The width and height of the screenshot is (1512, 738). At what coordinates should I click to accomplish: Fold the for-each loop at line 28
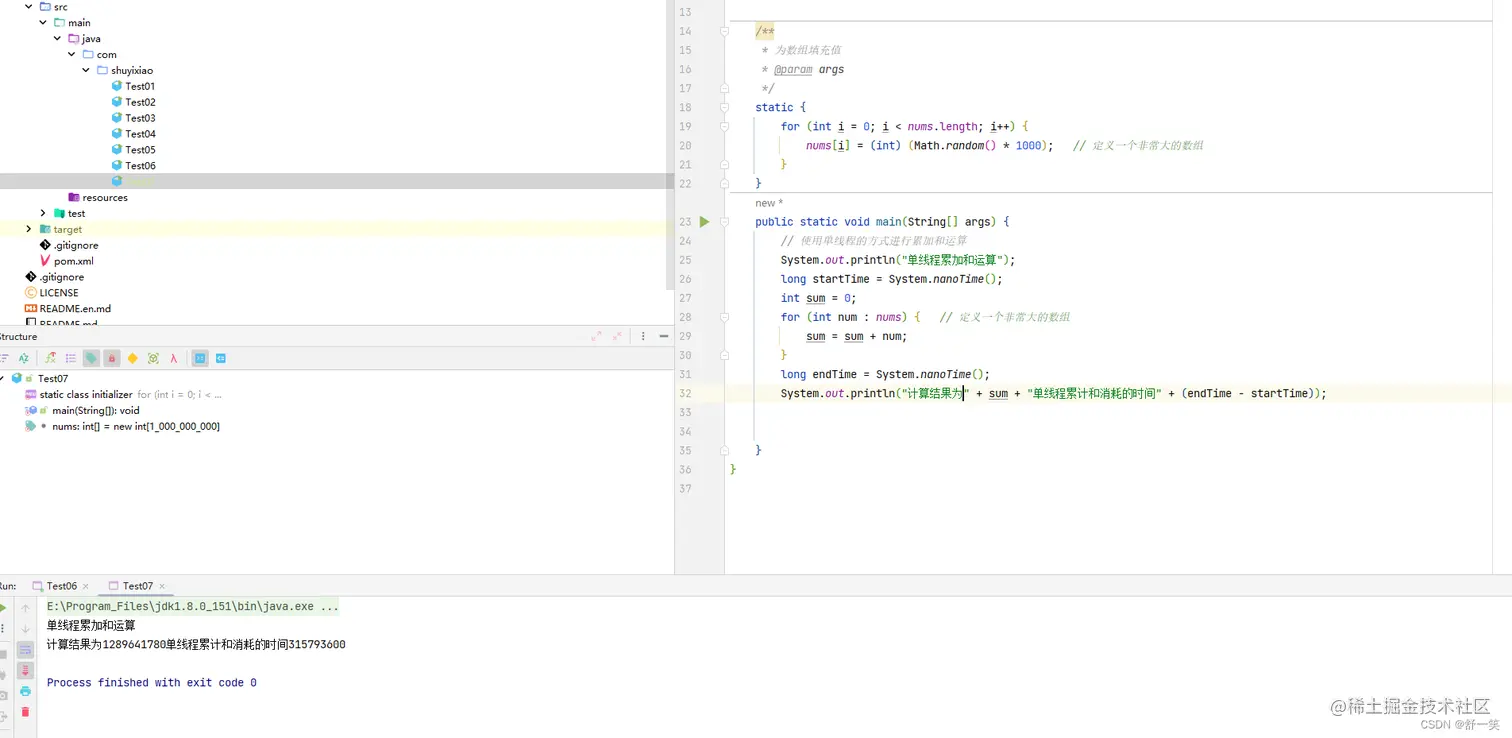point(725,317)
